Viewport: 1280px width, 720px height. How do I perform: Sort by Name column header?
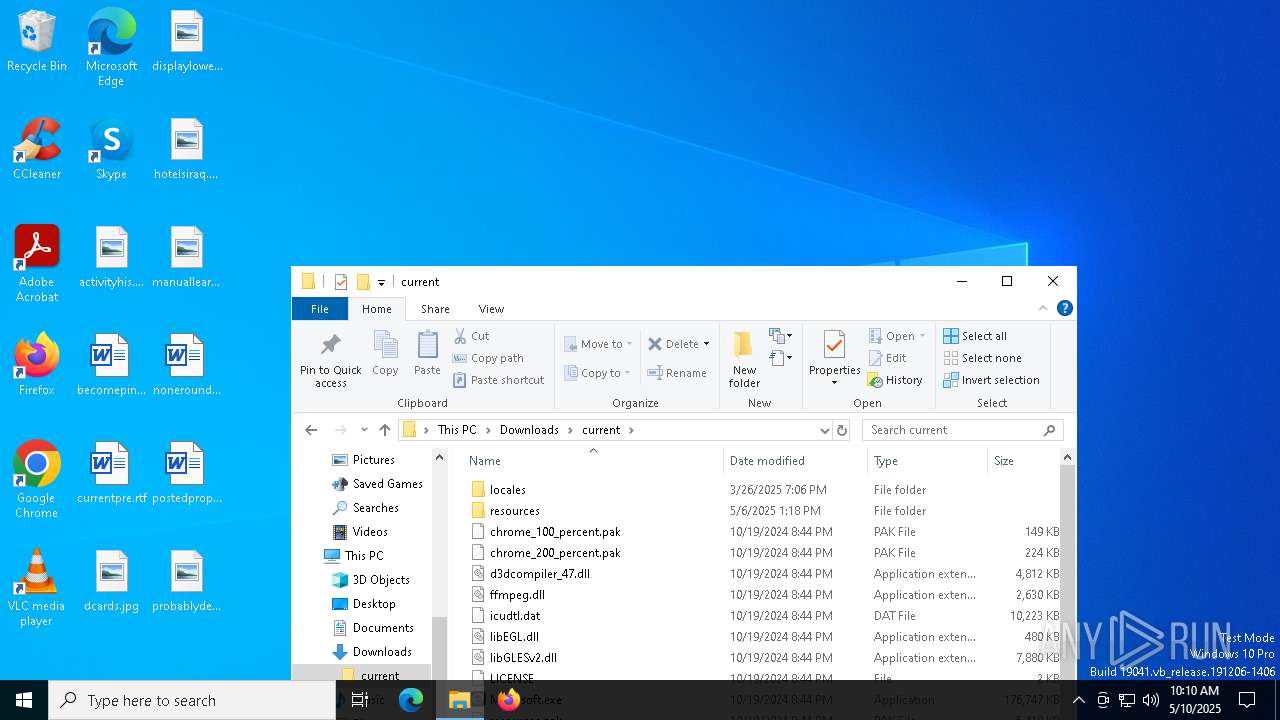click(x=592, y=461)
